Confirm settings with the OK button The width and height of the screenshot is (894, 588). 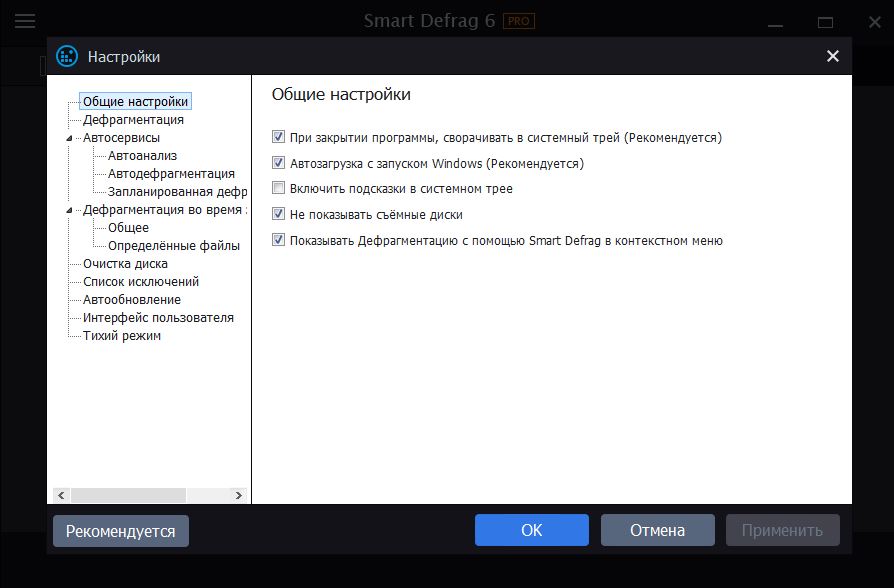pos(531,530)
